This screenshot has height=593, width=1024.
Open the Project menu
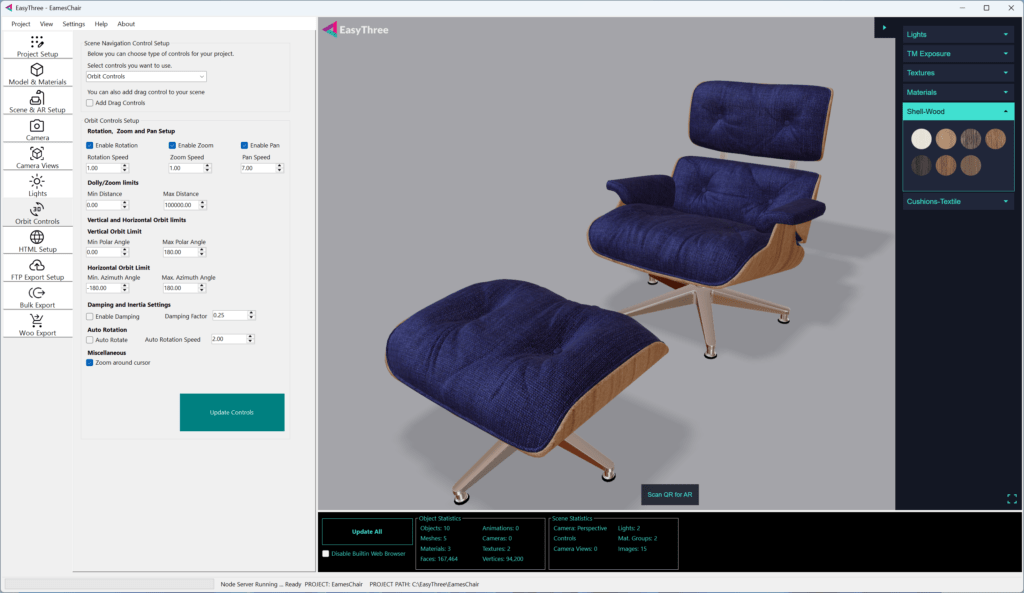[20, 23]
